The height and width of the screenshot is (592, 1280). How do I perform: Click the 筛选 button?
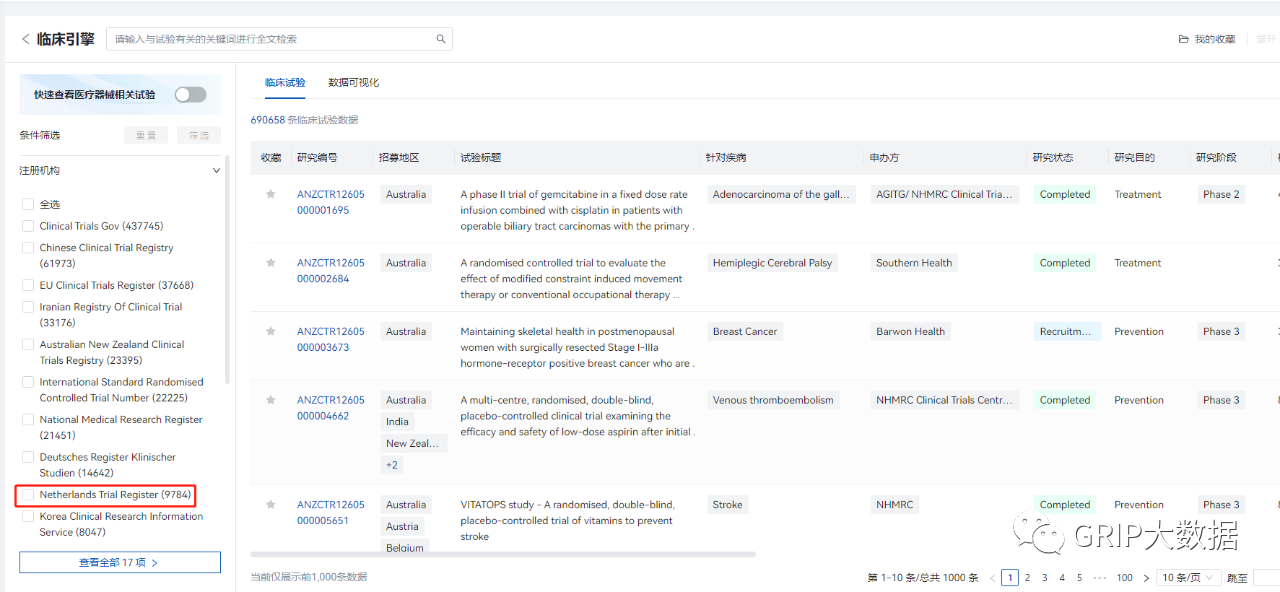tap(199, 135)
